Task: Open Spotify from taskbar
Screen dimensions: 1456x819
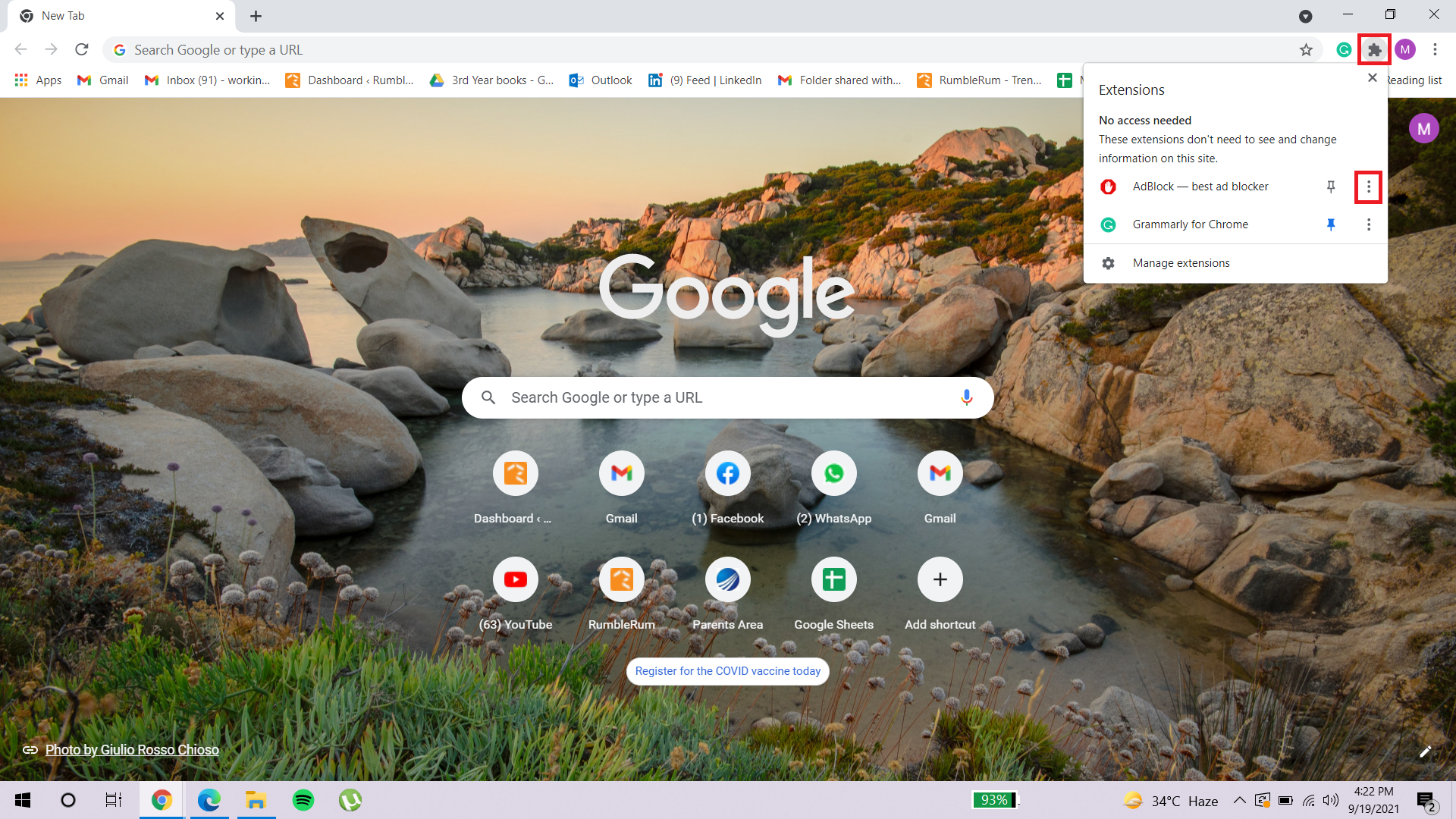Action: coord(303,800)
